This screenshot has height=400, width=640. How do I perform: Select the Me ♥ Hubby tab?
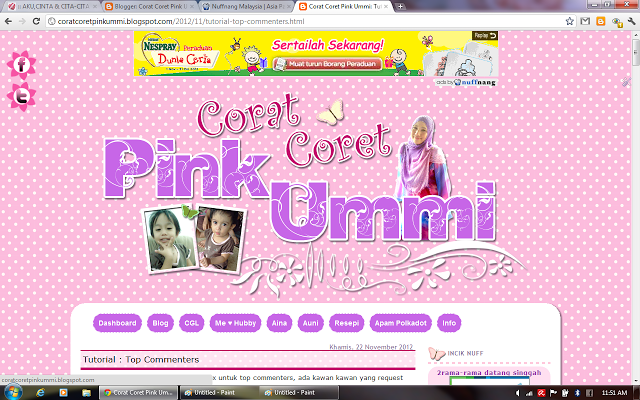(235, 324)
